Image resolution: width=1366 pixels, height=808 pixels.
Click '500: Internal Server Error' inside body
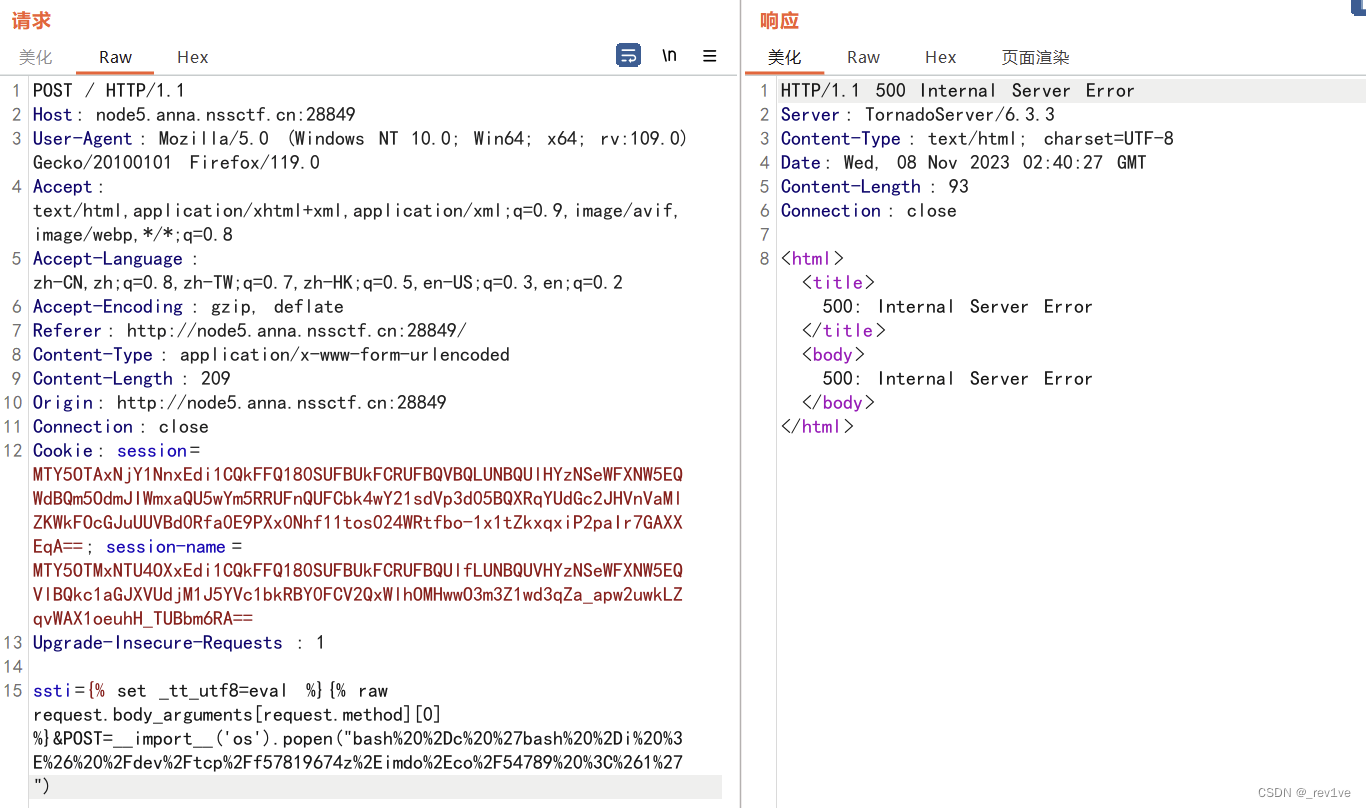coord(958,378)
